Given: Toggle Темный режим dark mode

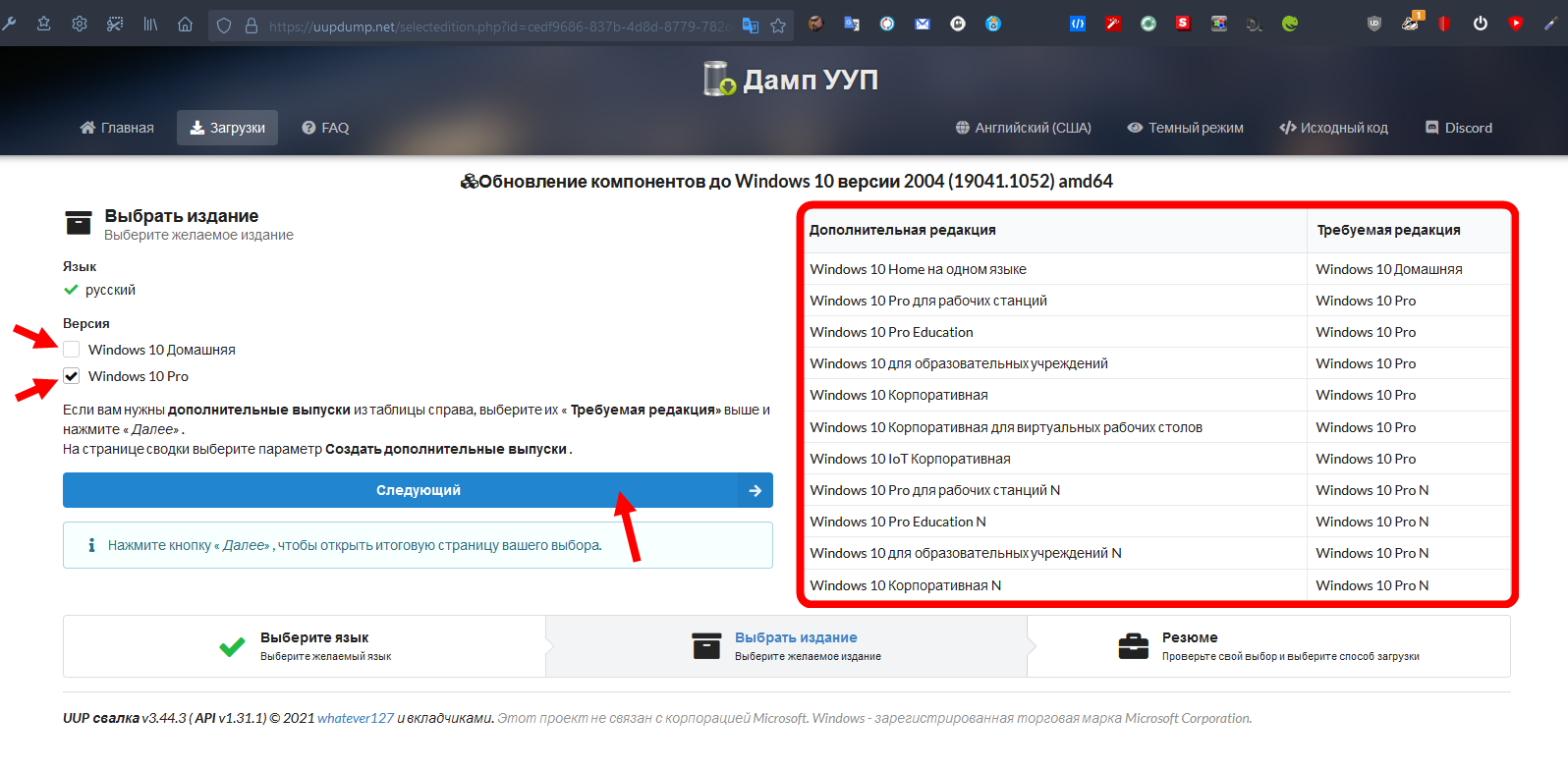Looking at the screenshot, I should (1186, 128).
